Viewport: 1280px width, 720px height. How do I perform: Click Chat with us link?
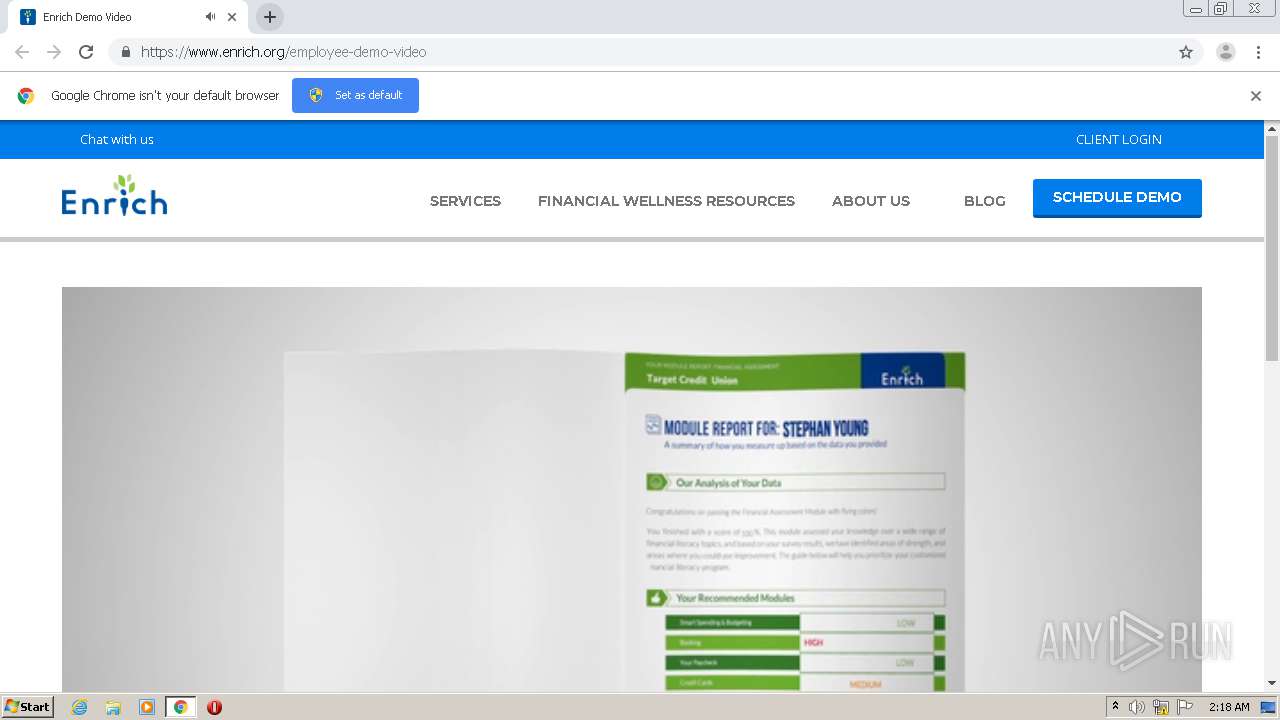[117, 139]
